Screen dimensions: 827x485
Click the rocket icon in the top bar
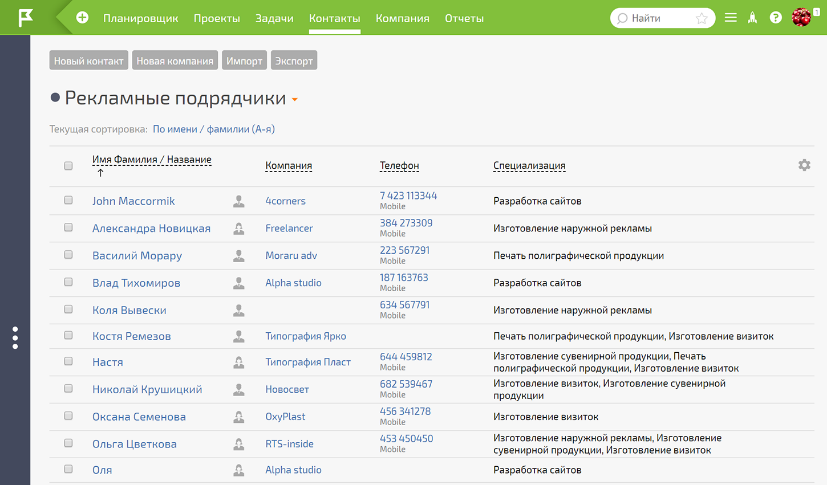point(753,18)
